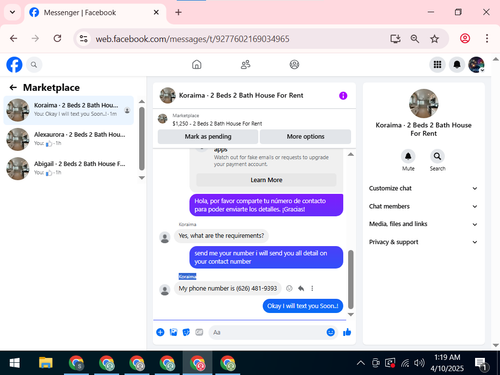The width and height of the screenshot is (500, 375).
Task: Reload the page
Action: pyautogui.click(x=57, y=39)
